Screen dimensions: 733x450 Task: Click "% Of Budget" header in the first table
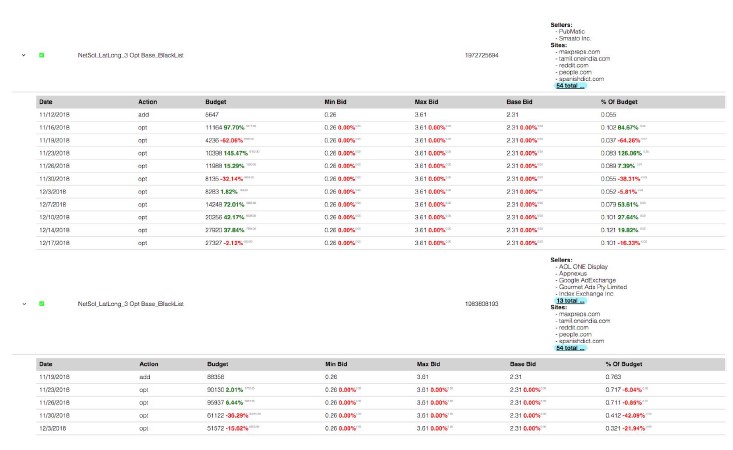(x=619, y=101)
